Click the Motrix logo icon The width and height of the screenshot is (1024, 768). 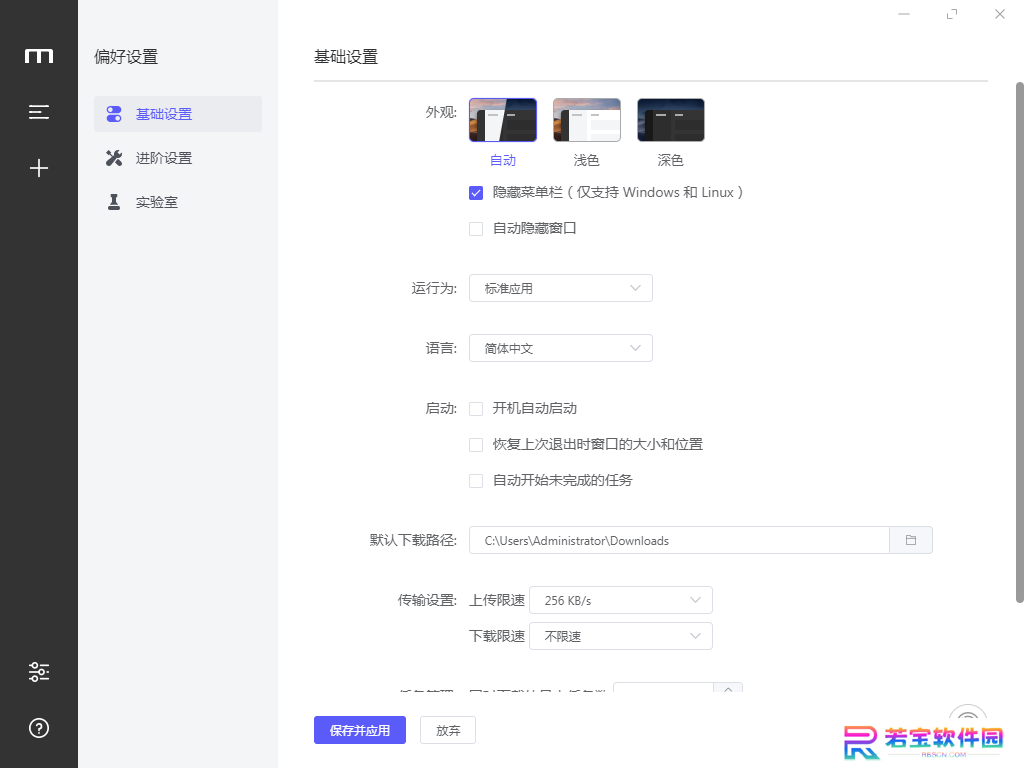39,57
